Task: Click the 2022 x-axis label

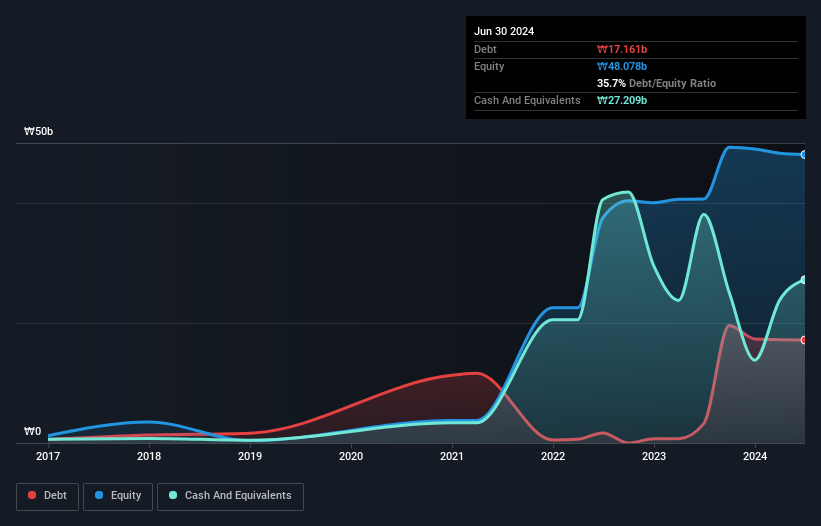Action: pyautogui.click(x=553, y=456)
